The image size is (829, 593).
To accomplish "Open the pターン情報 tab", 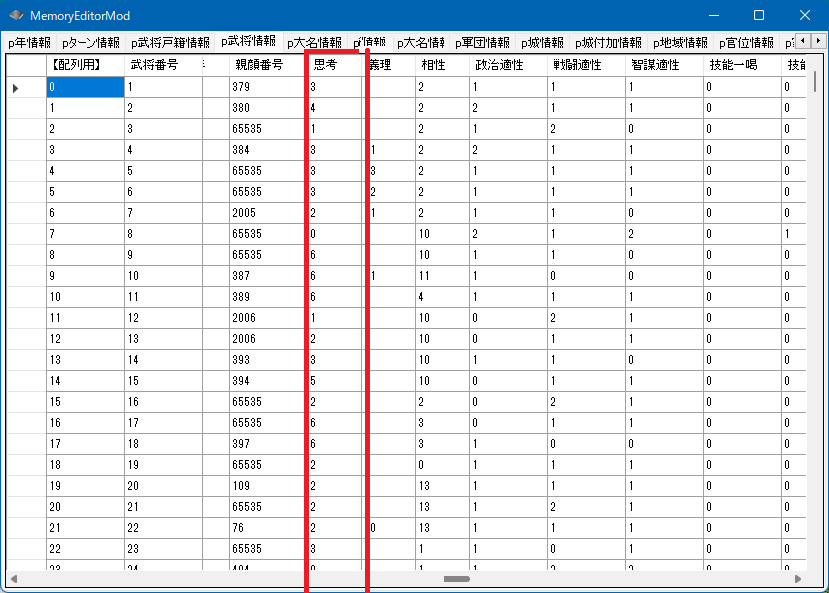I will 90,43.
